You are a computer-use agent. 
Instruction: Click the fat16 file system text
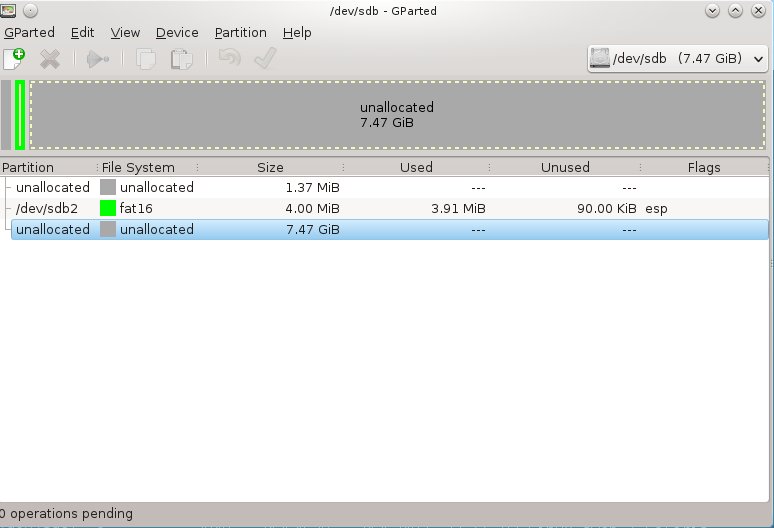pos(136,209)
